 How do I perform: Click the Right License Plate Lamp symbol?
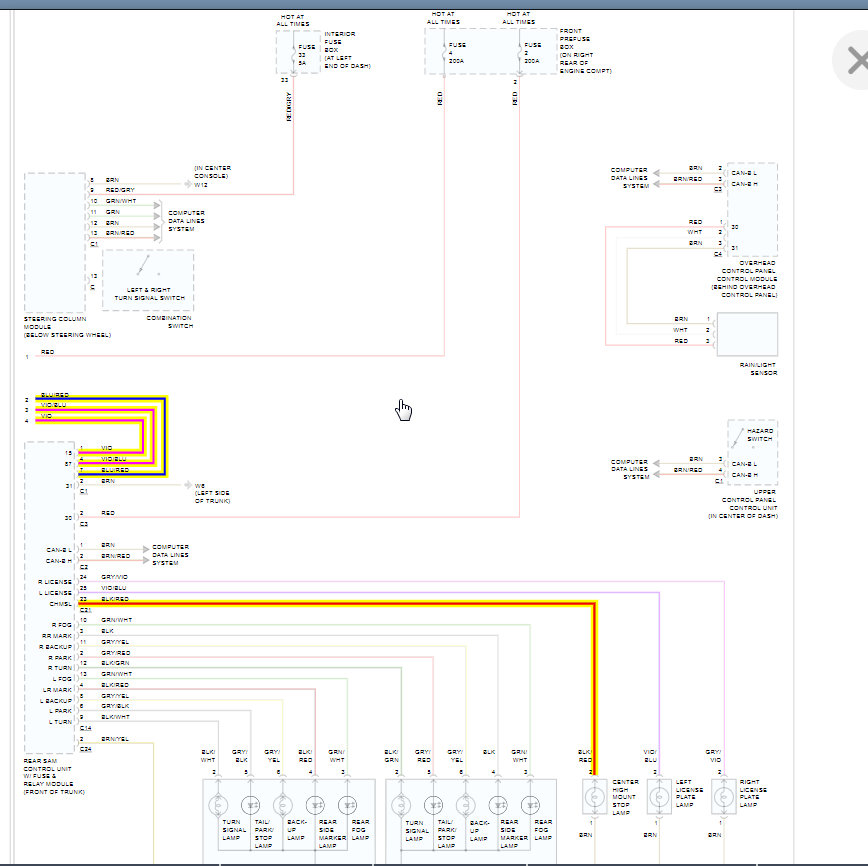pos(723,798)
